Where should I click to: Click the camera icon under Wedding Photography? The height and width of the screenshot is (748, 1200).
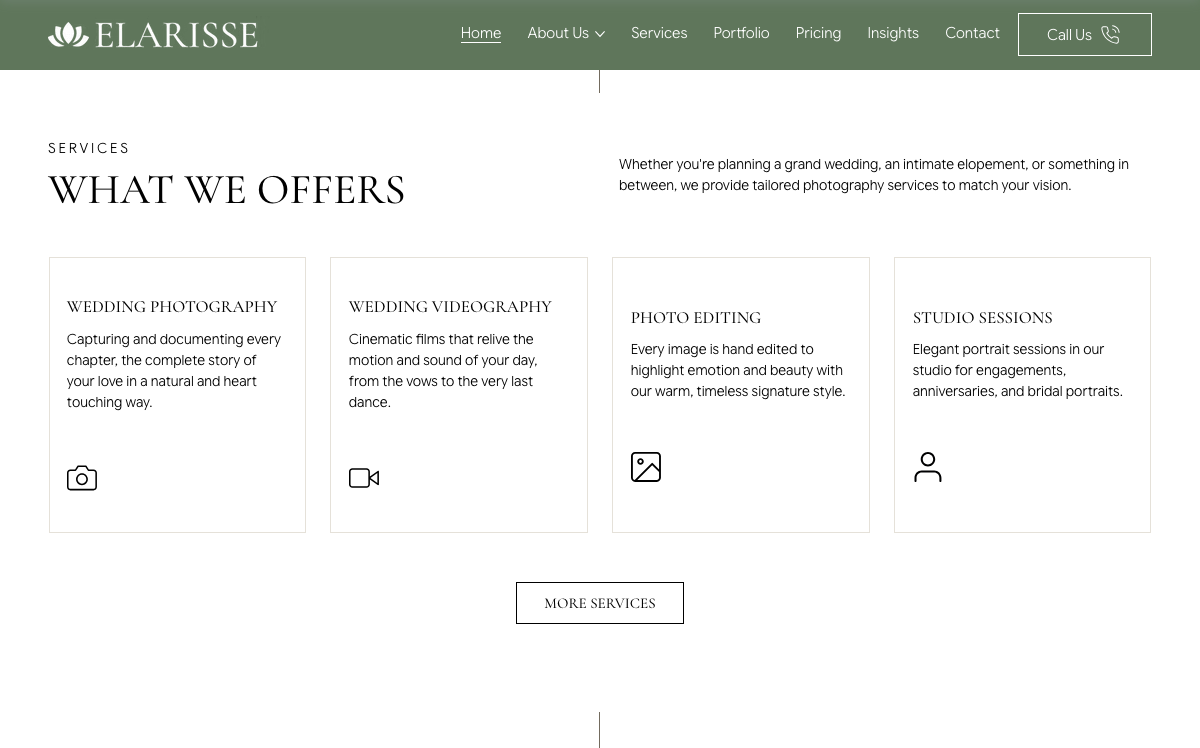point(82,478)
